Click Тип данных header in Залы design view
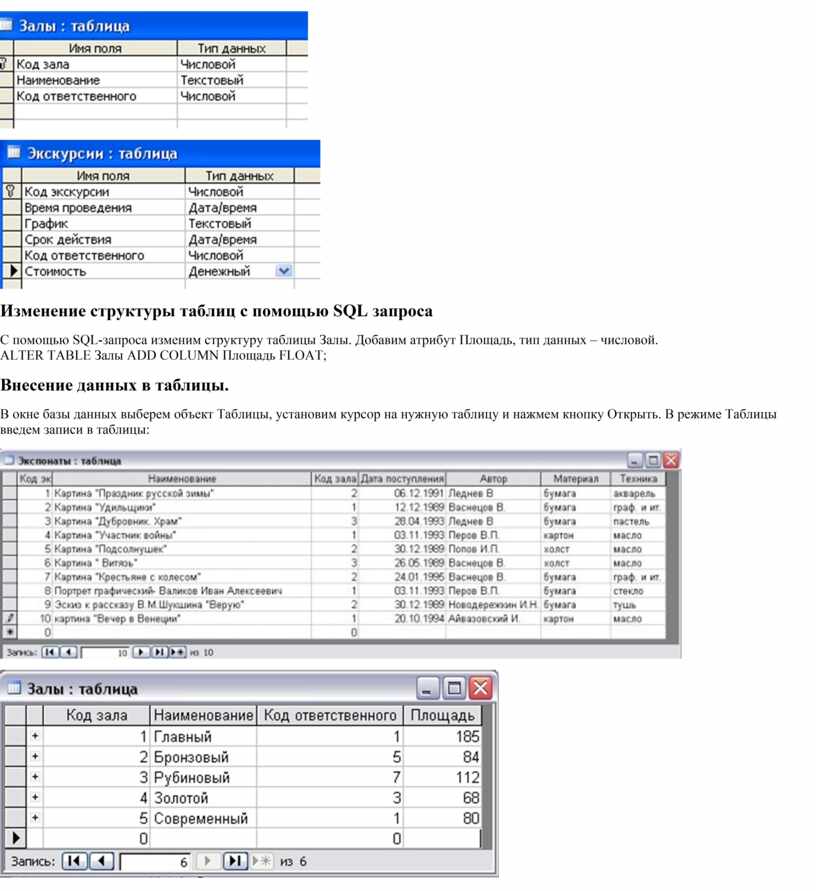Screen dimensions: 816x891 231,48
